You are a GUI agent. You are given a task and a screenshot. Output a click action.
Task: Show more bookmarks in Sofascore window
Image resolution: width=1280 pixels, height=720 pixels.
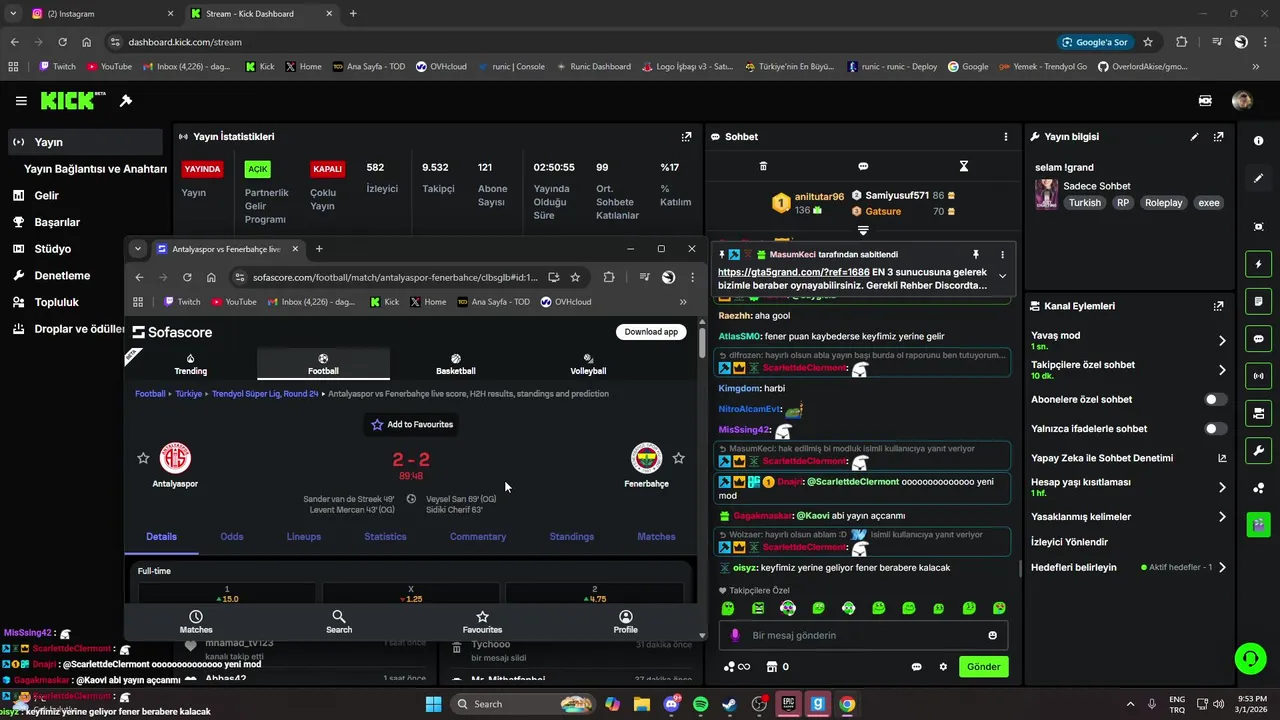683,302
